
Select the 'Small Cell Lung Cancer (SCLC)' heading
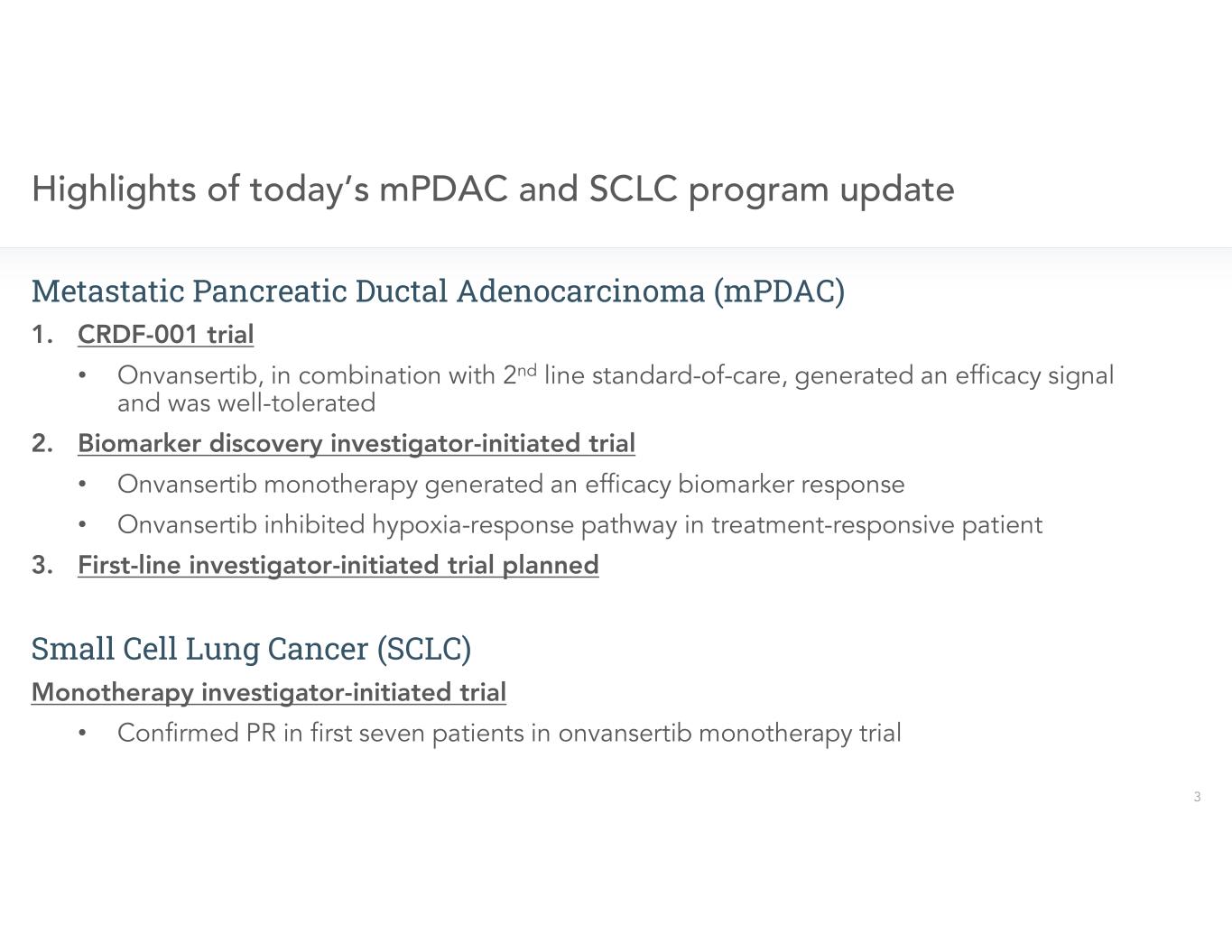tap(251, 649)
